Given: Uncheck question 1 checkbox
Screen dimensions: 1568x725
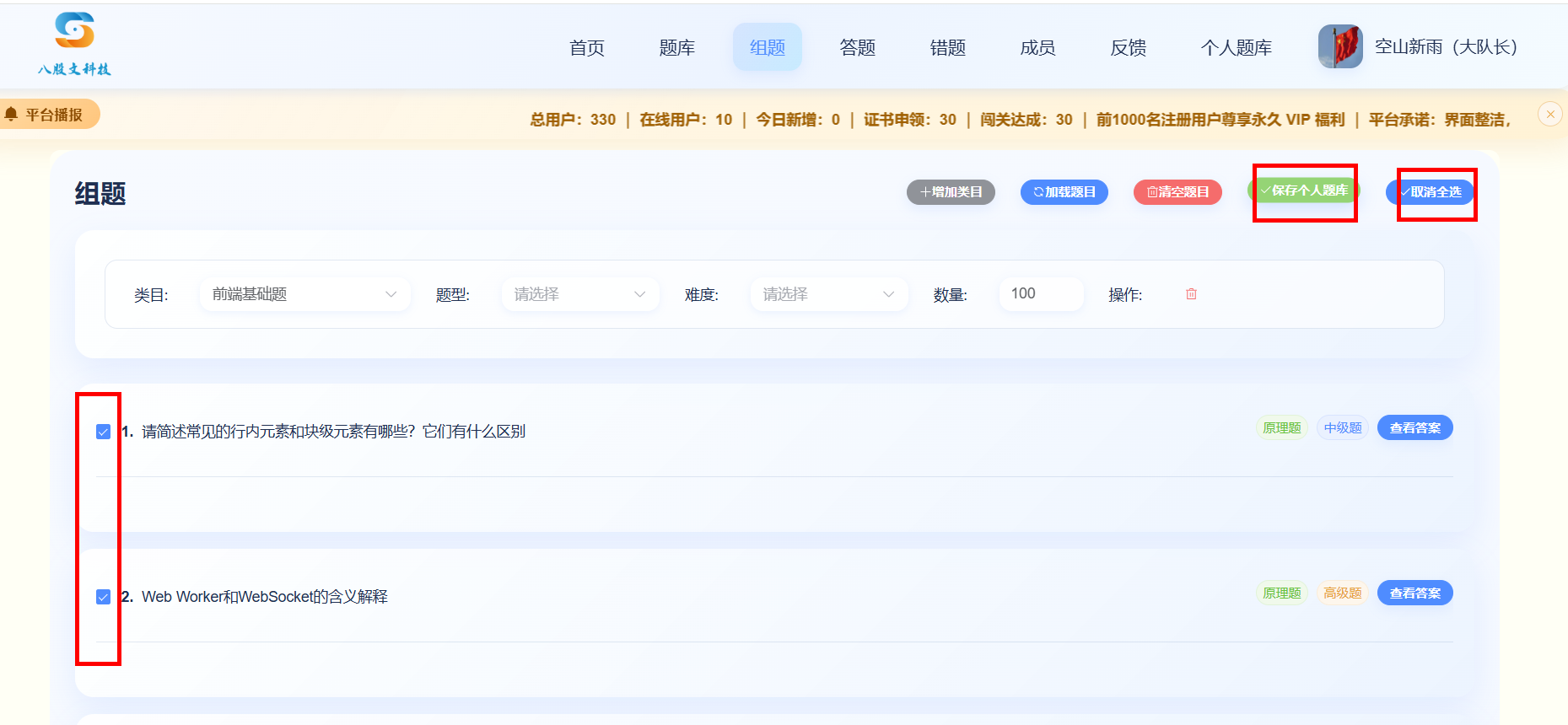Looking at the screenshot, I should point(103,432).
